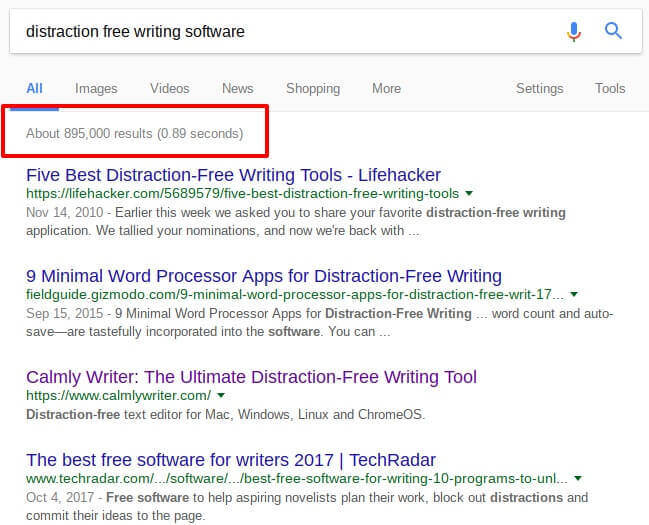Expand dropdown arrow beside lifehacker URL
This screenshot has width=649, height=525.
469,193
